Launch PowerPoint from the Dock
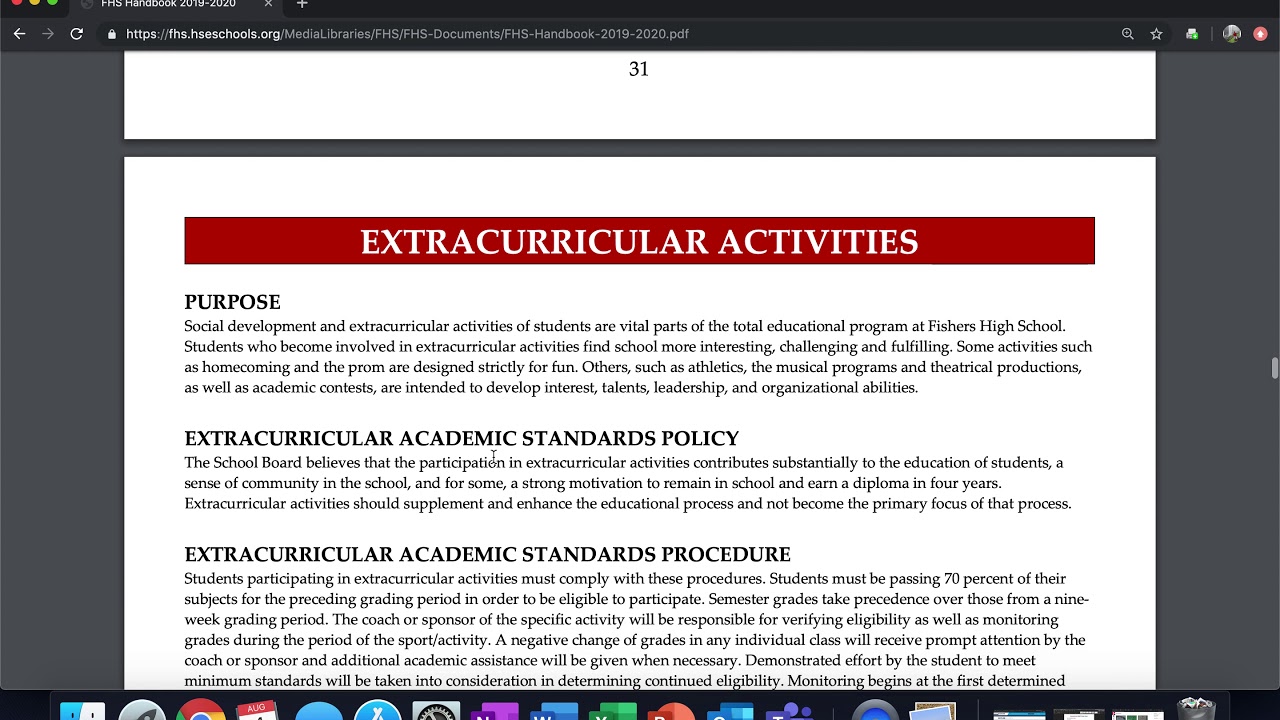The height and width of the screenshot is (720, 1280). pos(671,712)
